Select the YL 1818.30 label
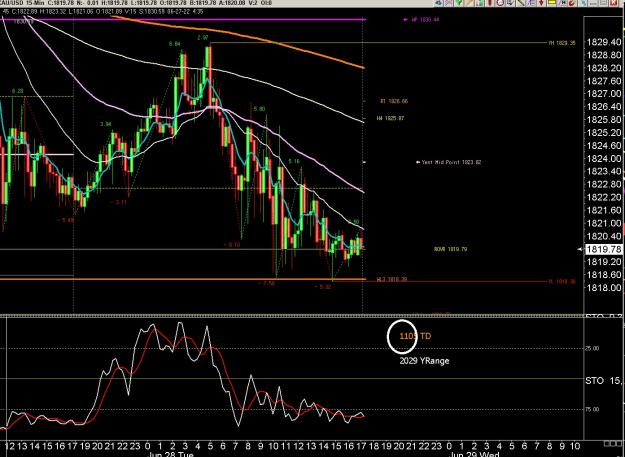This screenshot has width=625, height=457. 562,281
